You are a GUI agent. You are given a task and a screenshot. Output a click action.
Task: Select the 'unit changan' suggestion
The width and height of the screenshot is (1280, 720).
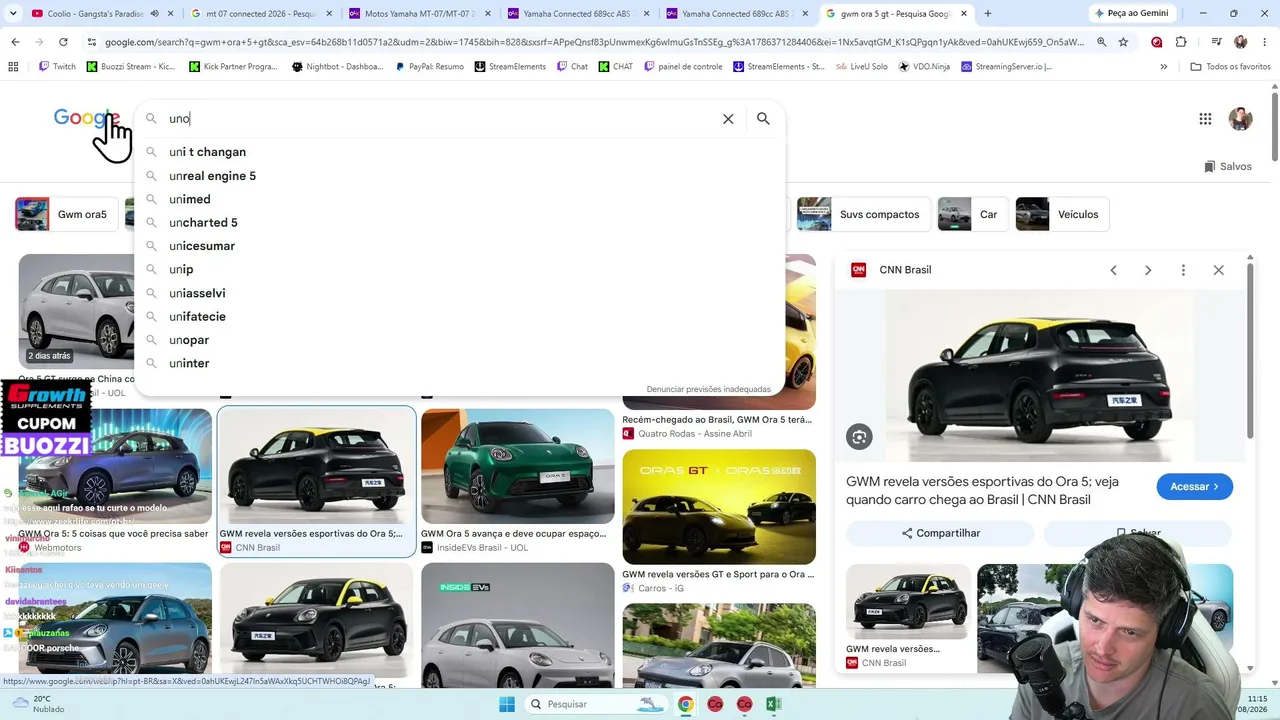(460, 152)
